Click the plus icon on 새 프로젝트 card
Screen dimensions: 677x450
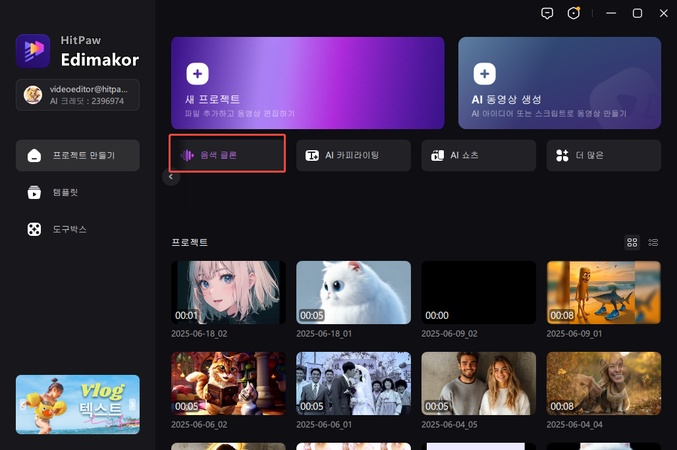197,74
